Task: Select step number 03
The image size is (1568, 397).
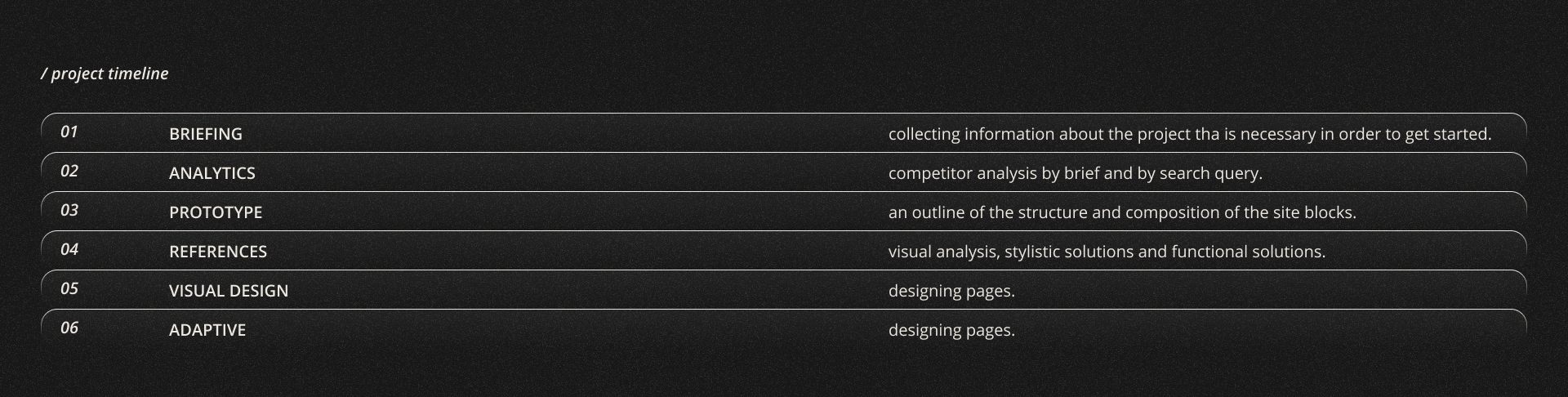Action: [69, 210]
